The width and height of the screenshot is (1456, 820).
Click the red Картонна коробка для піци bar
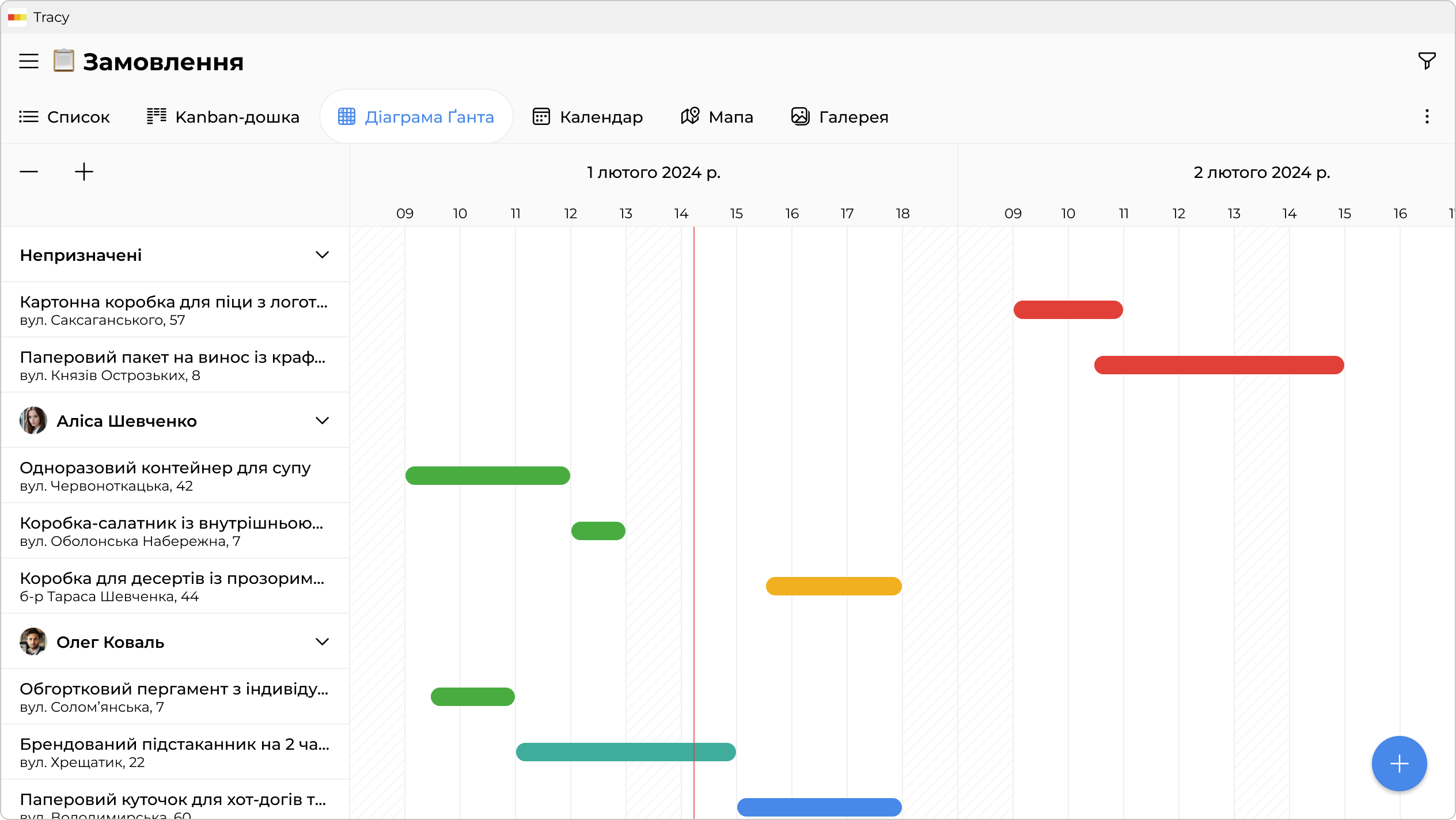point(1068,310)
